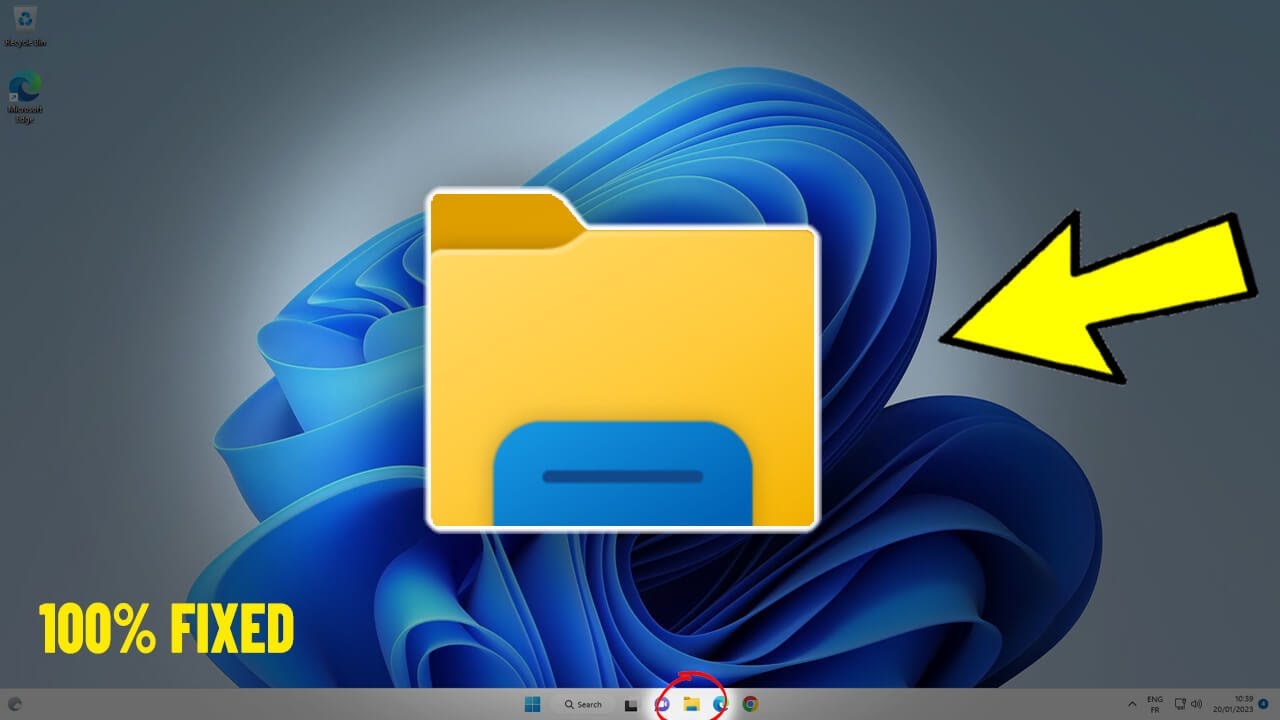Screen dimensions: 1280x720
Task: Open the Windows Start menu
Action: (x=532, y=704)
